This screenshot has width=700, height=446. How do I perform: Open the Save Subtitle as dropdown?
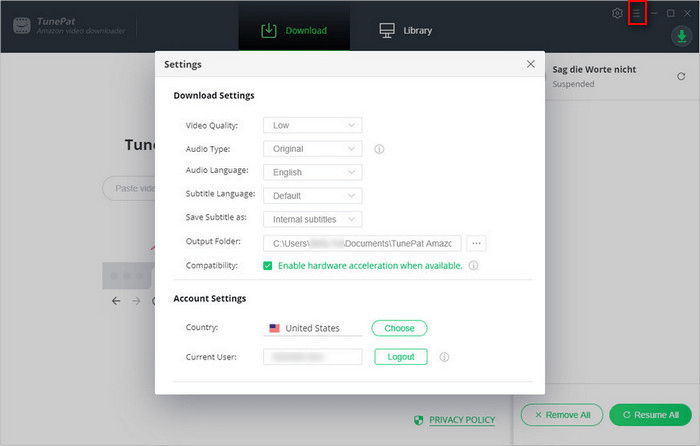312,219
